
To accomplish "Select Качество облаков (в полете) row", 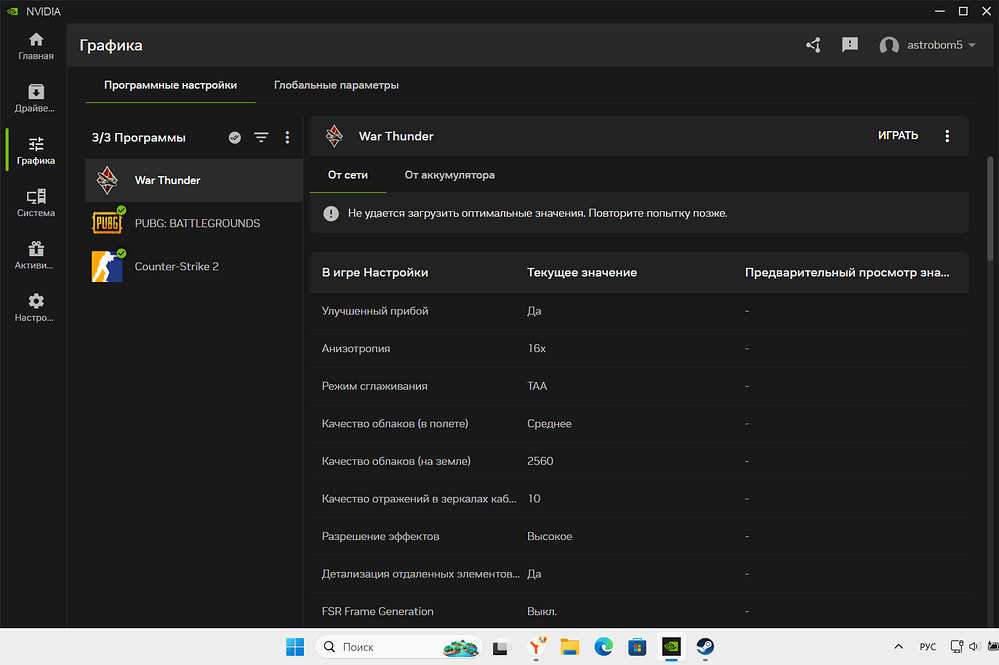I will [x=639, y=424].
